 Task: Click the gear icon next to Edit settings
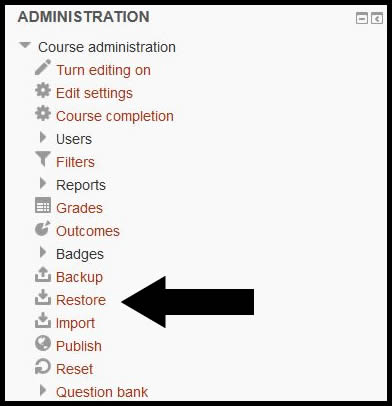(x=43, y=91)
